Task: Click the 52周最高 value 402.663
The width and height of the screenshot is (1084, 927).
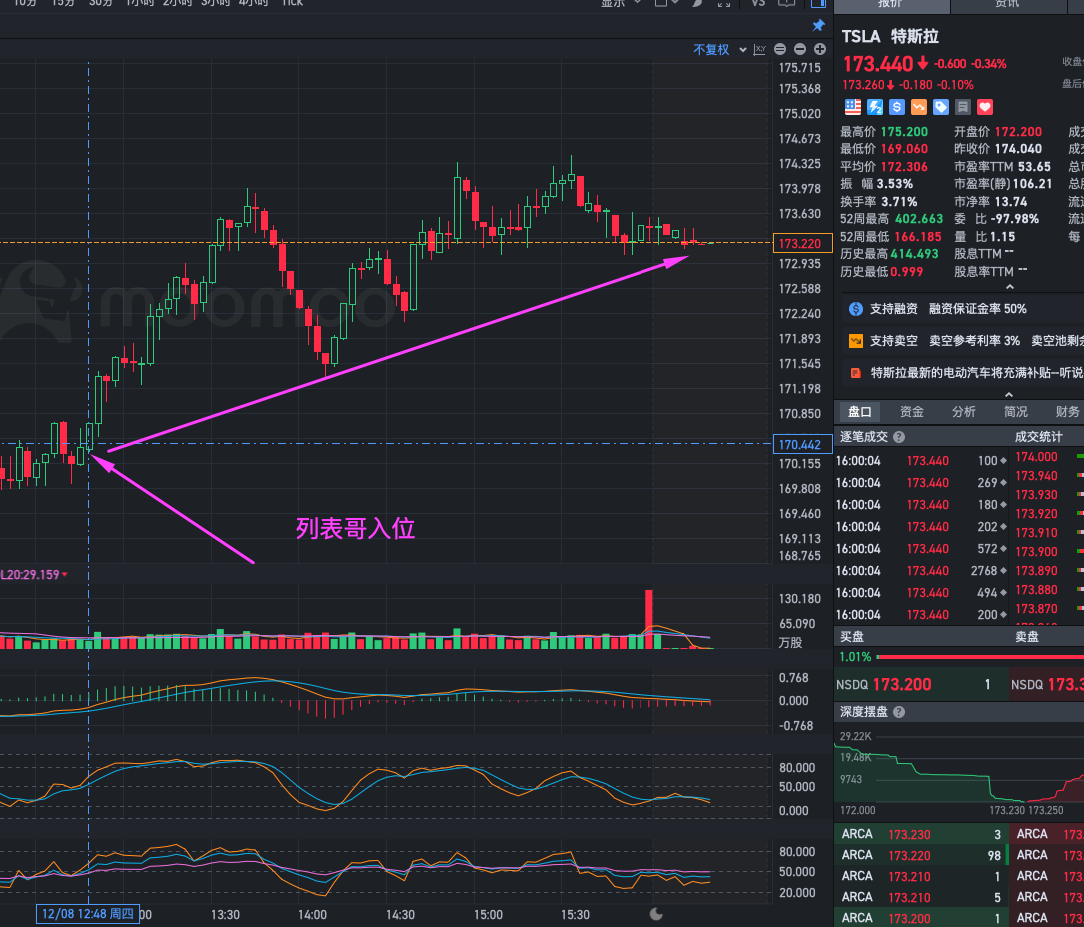Action: [x=919, y=219]
